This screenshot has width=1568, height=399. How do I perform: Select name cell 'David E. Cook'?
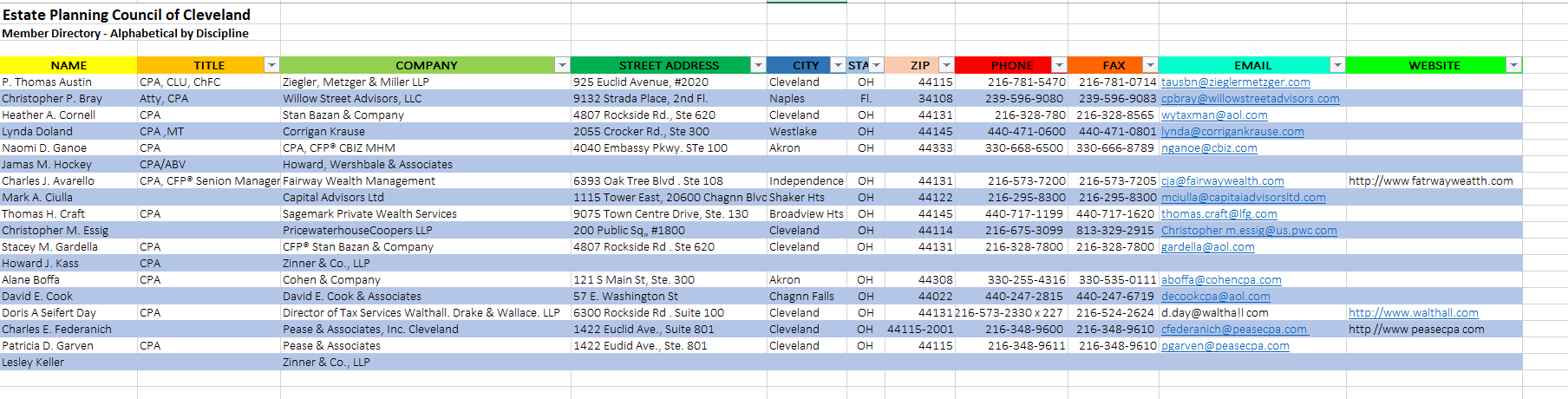tap(69, 297)
